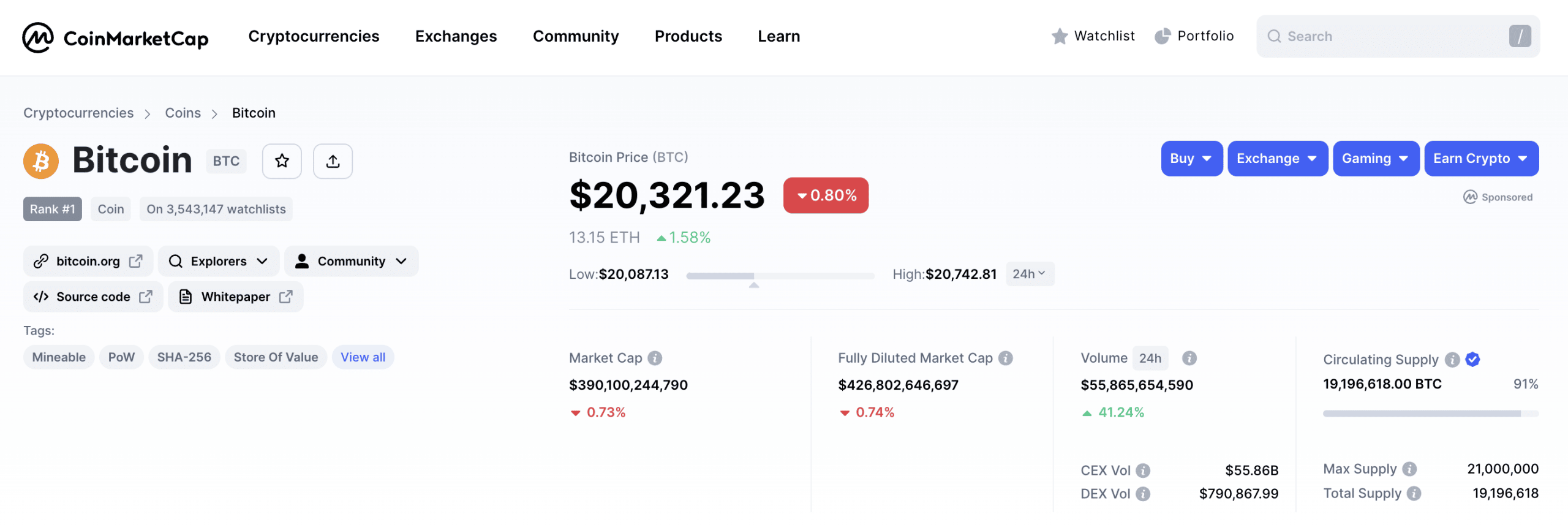Image resolution: width=1568 pixels, height=530 pixels.
Task: Click the orange Bitcoin coin logo
Action: 41,161
